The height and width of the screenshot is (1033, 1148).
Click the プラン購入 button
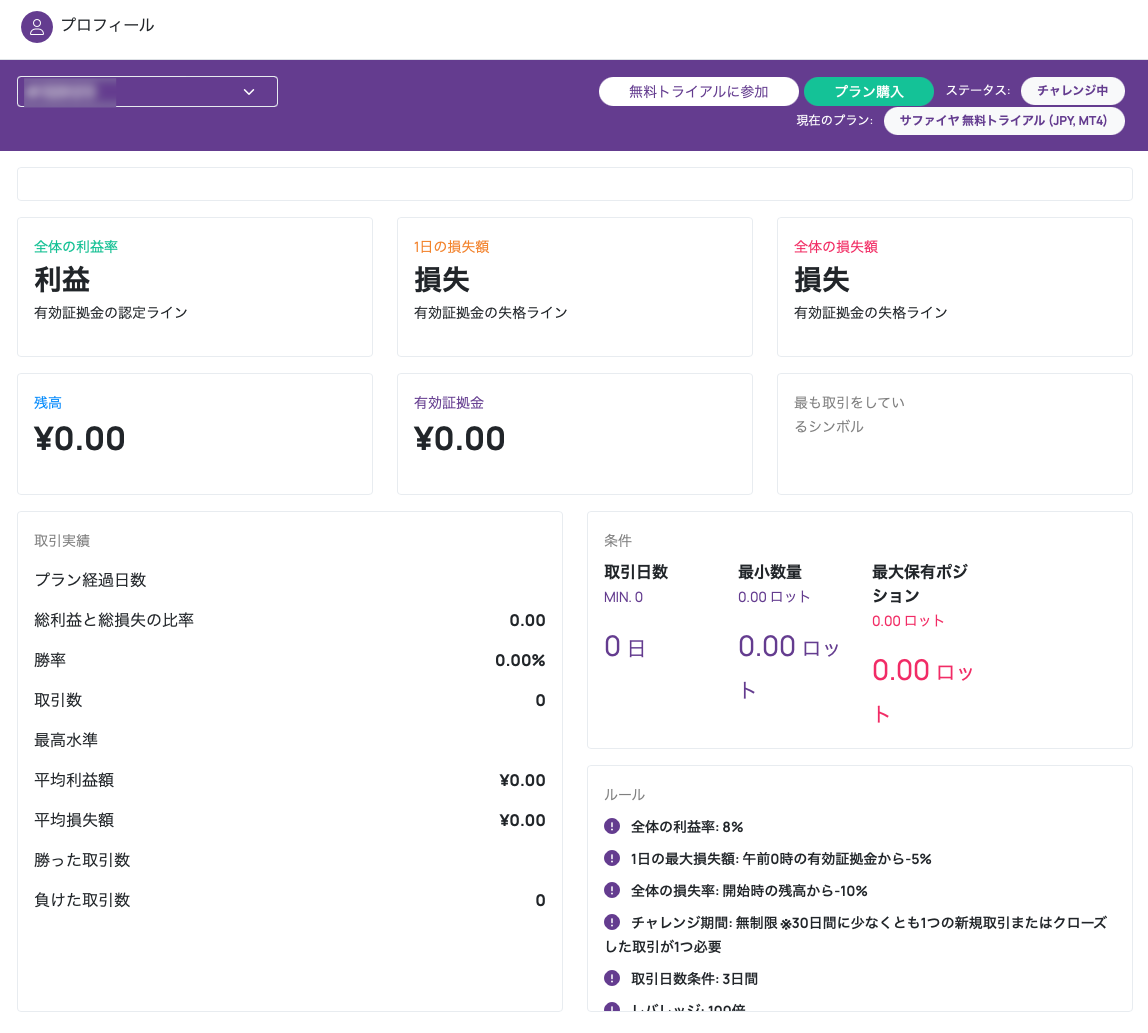868,92
